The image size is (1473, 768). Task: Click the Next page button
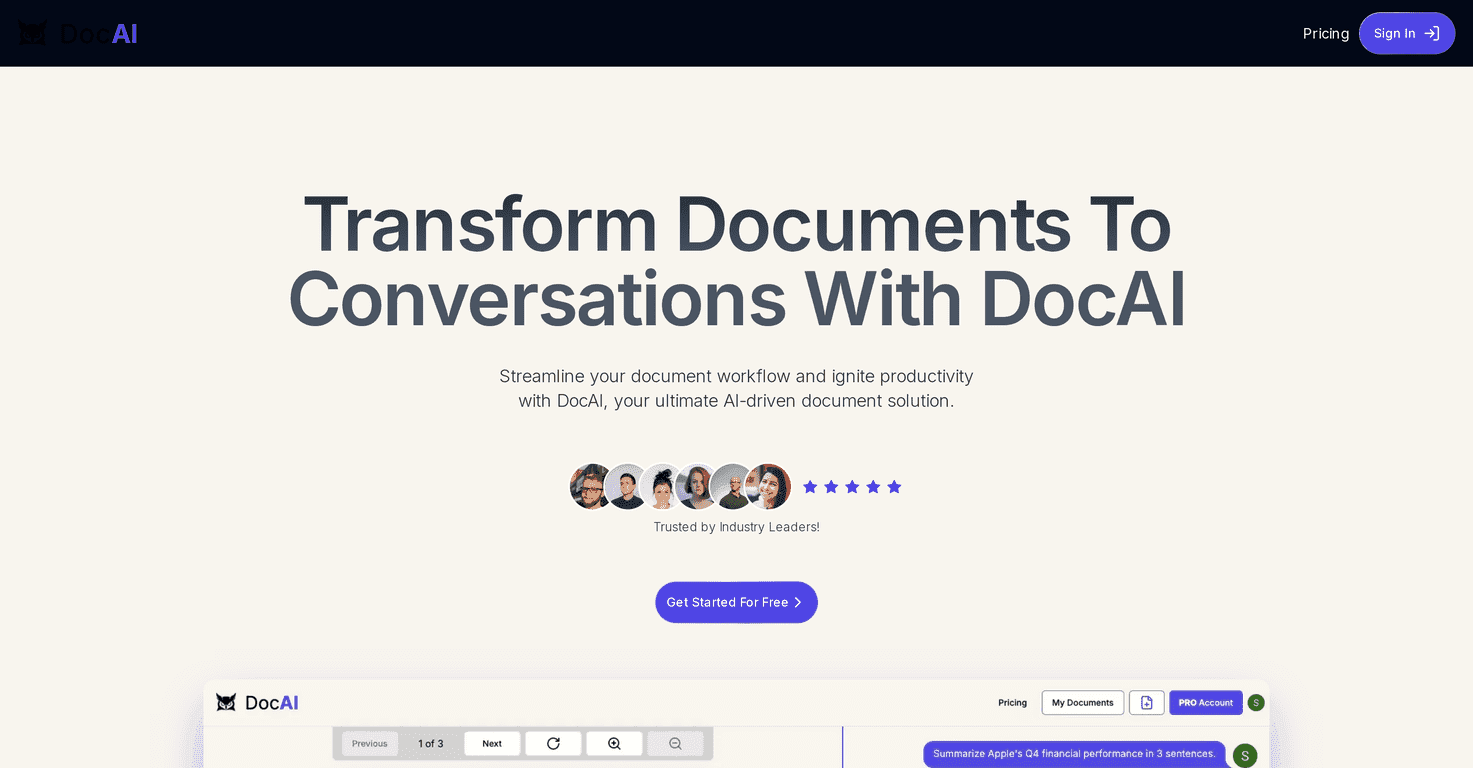coord(492,743)
